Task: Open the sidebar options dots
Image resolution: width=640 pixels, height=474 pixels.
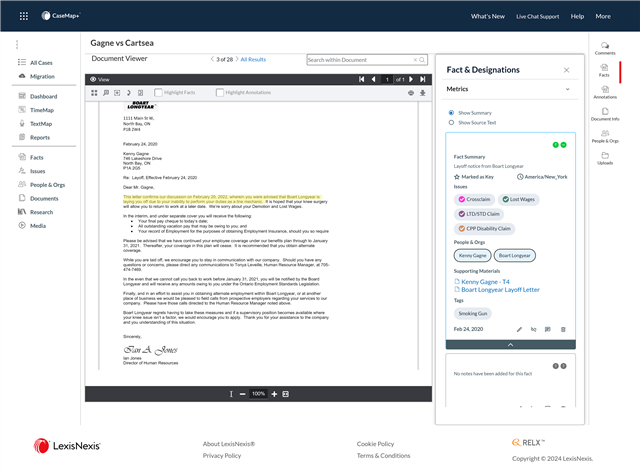Action: pyautogui.click(x=17, y=44)
